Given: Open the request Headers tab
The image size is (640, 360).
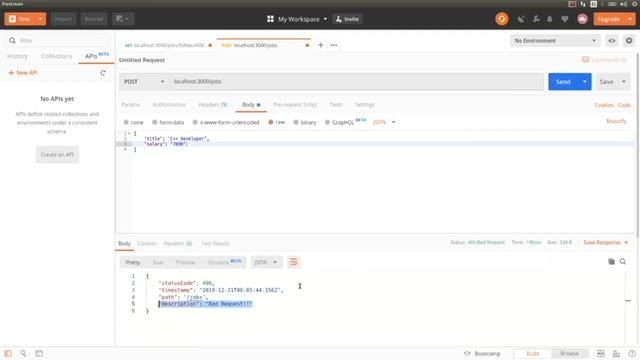Looking at the screenshot, I should [x=213, y=105].
